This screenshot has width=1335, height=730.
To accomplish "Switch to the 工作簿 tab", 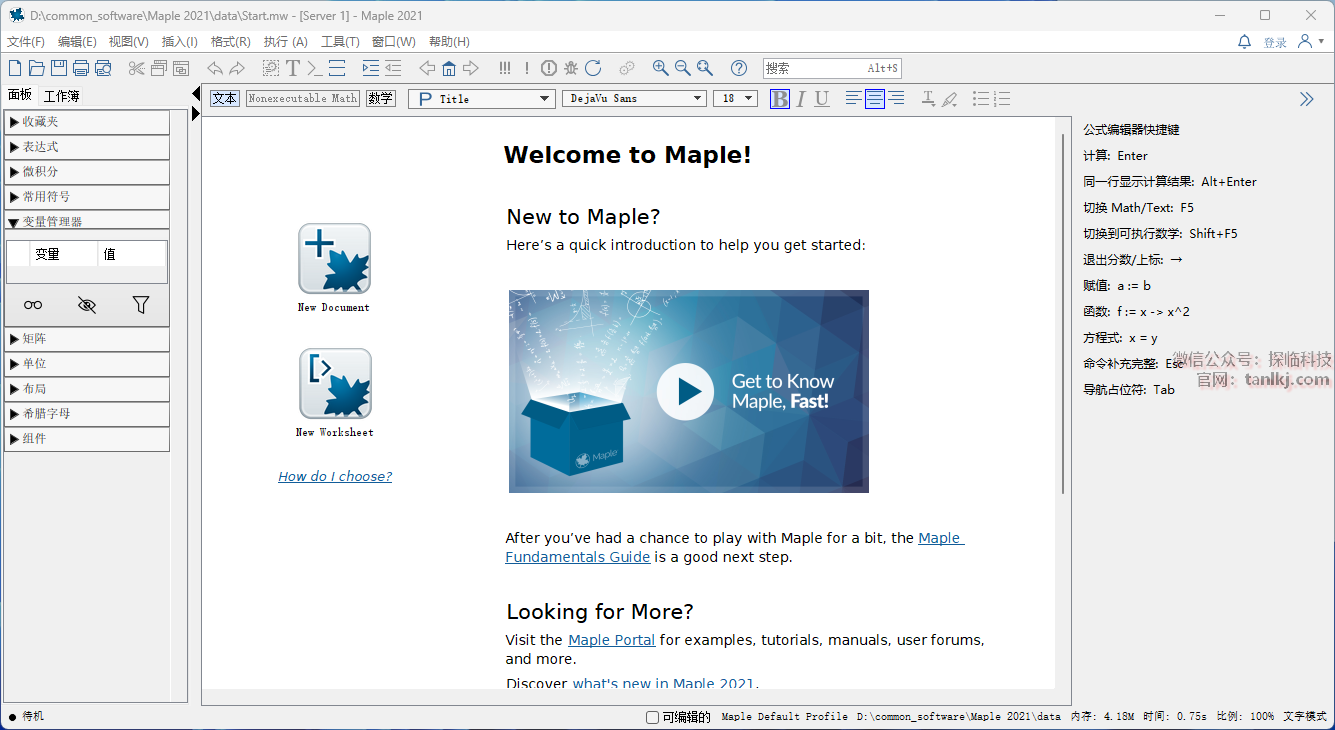I will [61, 96].
